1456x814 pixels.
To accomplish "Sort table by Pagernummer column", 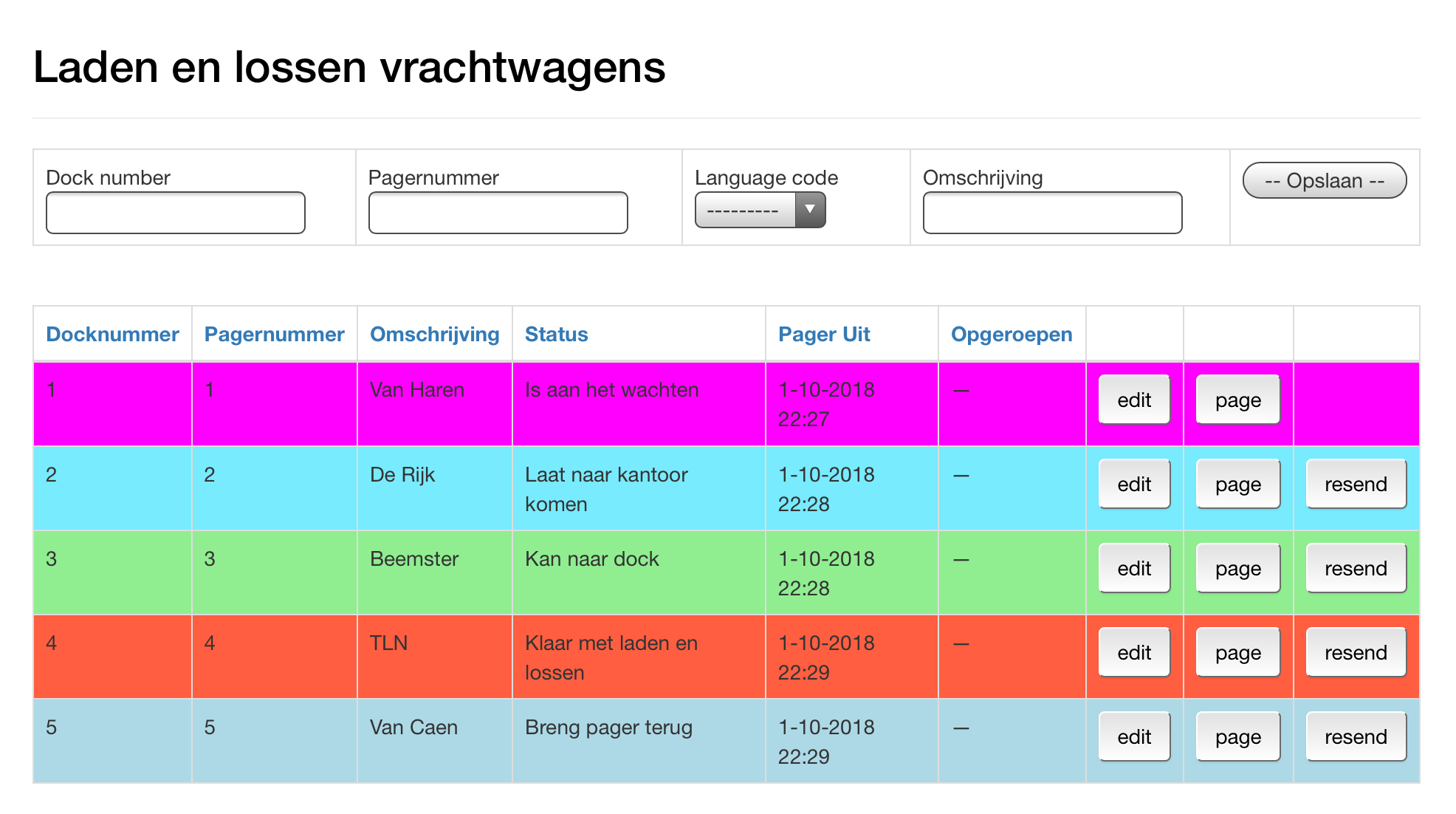I will coord(274,334).
